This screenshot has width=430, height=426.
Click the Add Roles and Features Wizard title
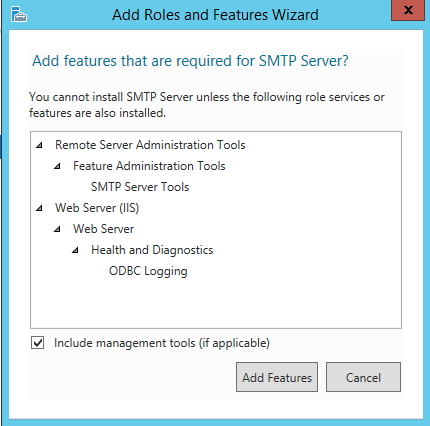[x=215, y=15]
